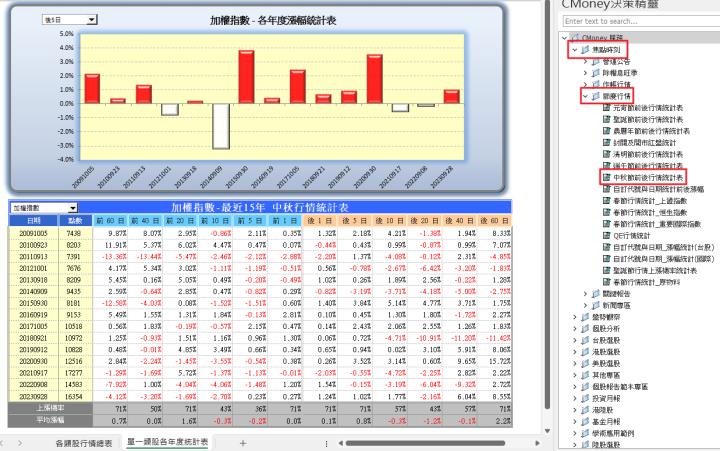Click the 聖誕節行情上漲機率統計表 report icon
Image resolution: width=720 pixels, height=451 pixels.
coord(606,271)
